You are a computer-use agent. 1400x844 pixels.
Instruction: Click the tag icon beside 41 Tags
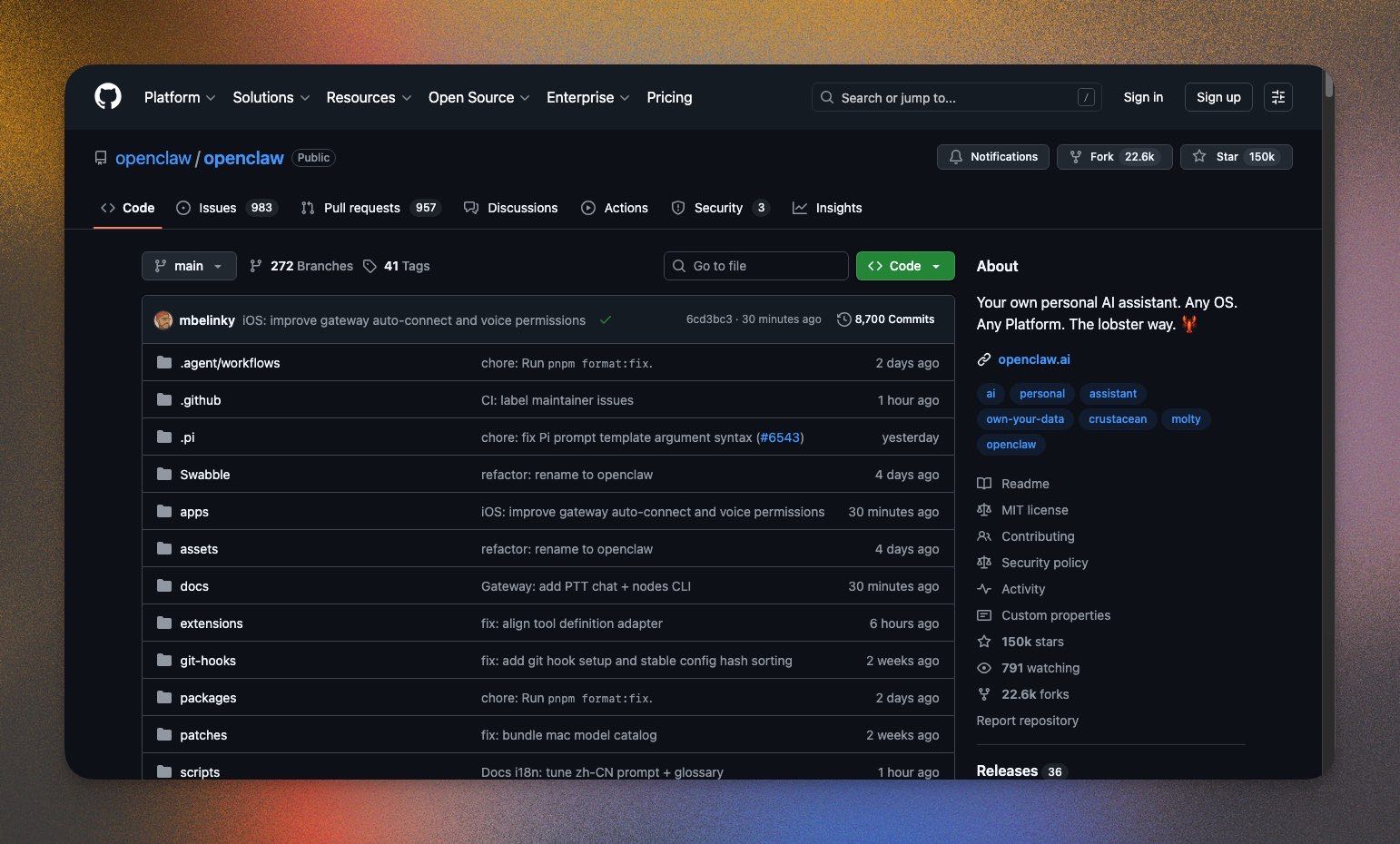click(370, 265)
